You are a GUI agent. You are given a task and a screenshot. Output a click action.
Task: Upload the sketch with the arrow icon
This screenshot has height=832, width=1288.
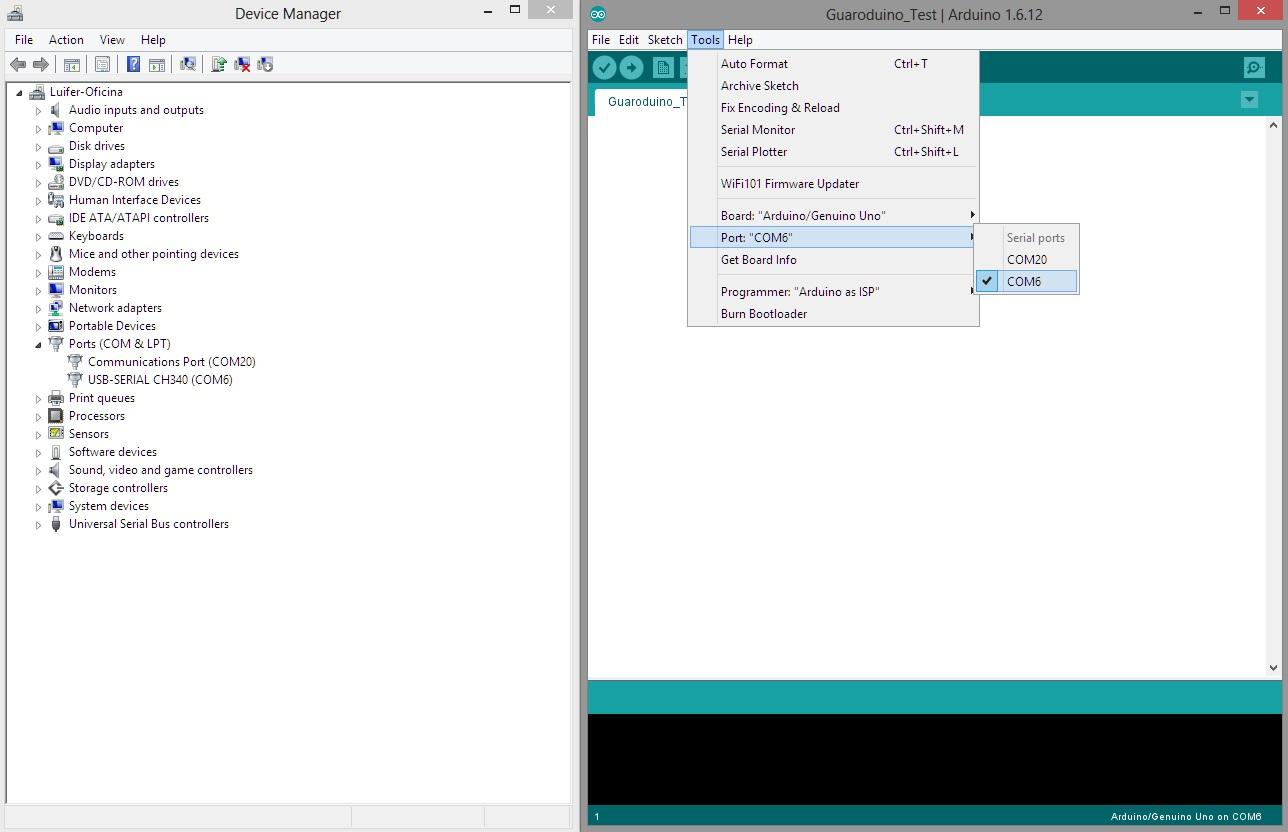[x=631, y=67]
